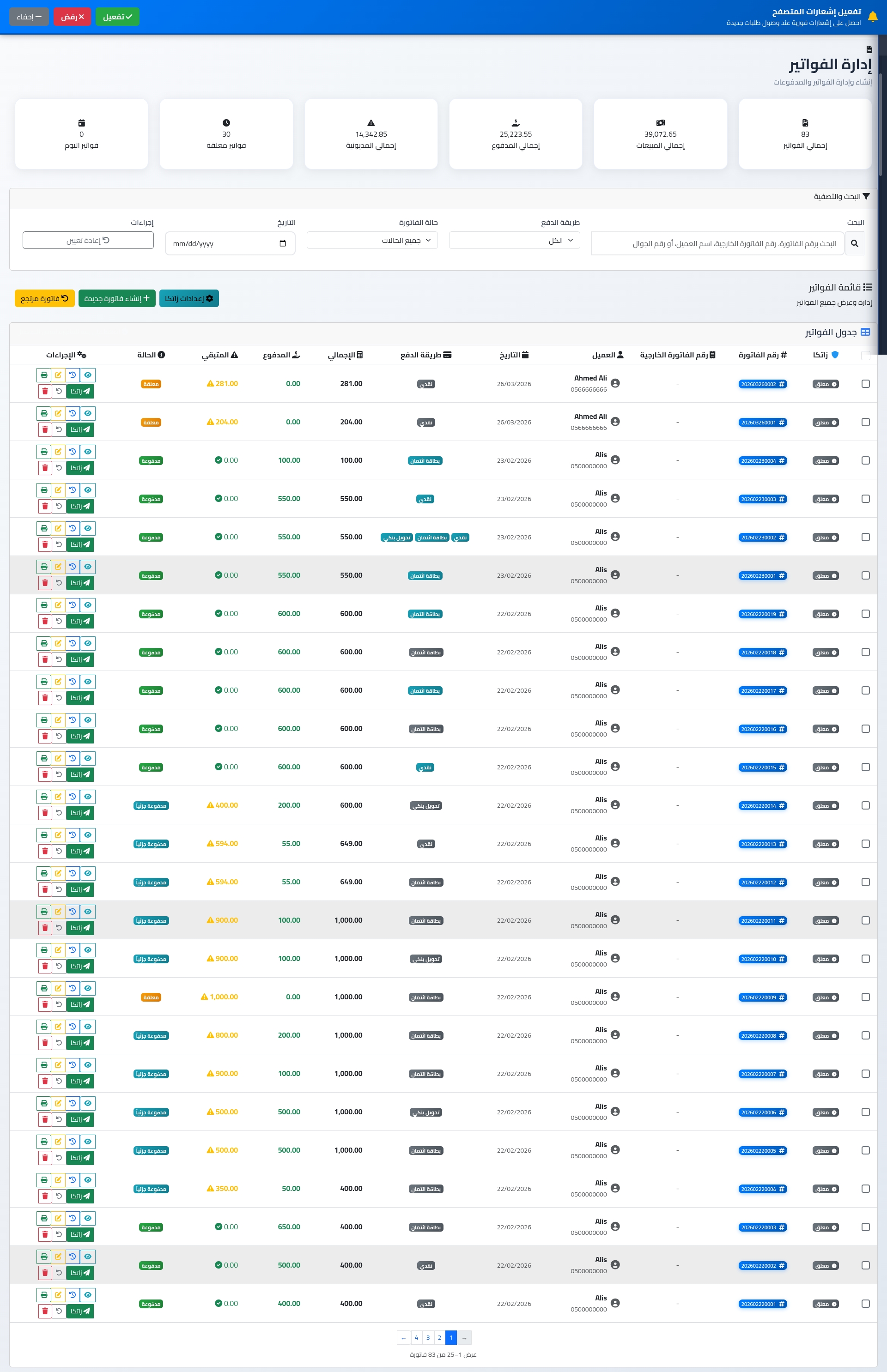The width and height of the screenshot is (887, 1372).
Task: Print invoice 202603260001 using the printer icon
Action: (x=44, y=413)
